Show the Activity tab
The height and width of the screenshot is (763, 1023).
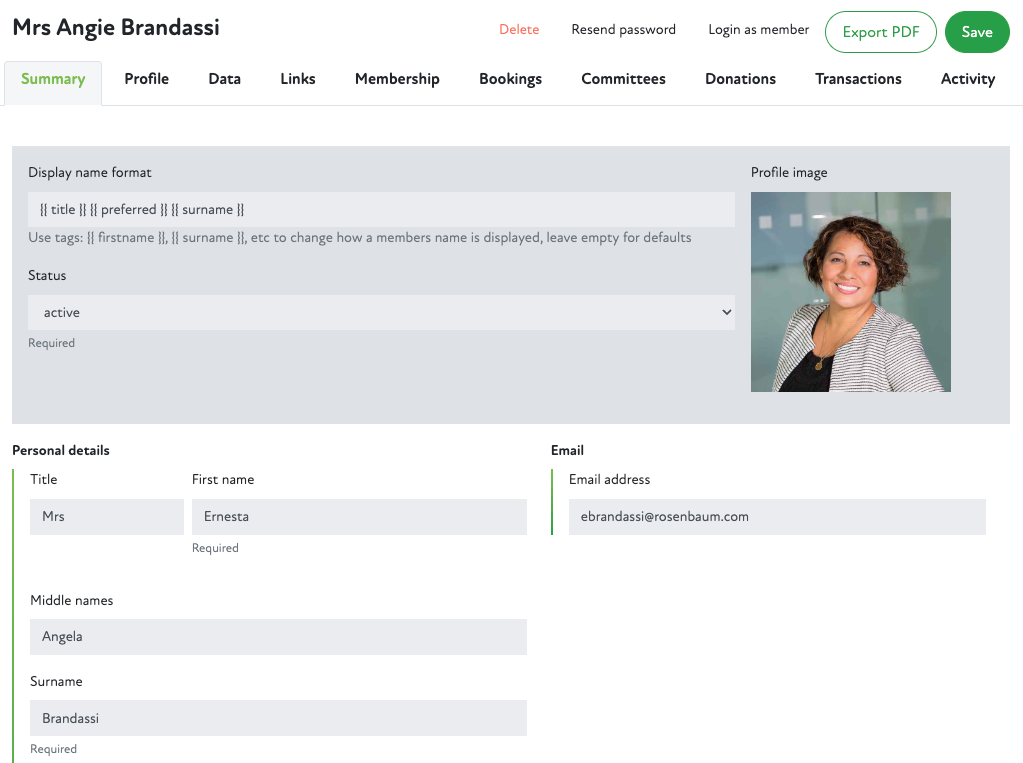coord(967,79)
